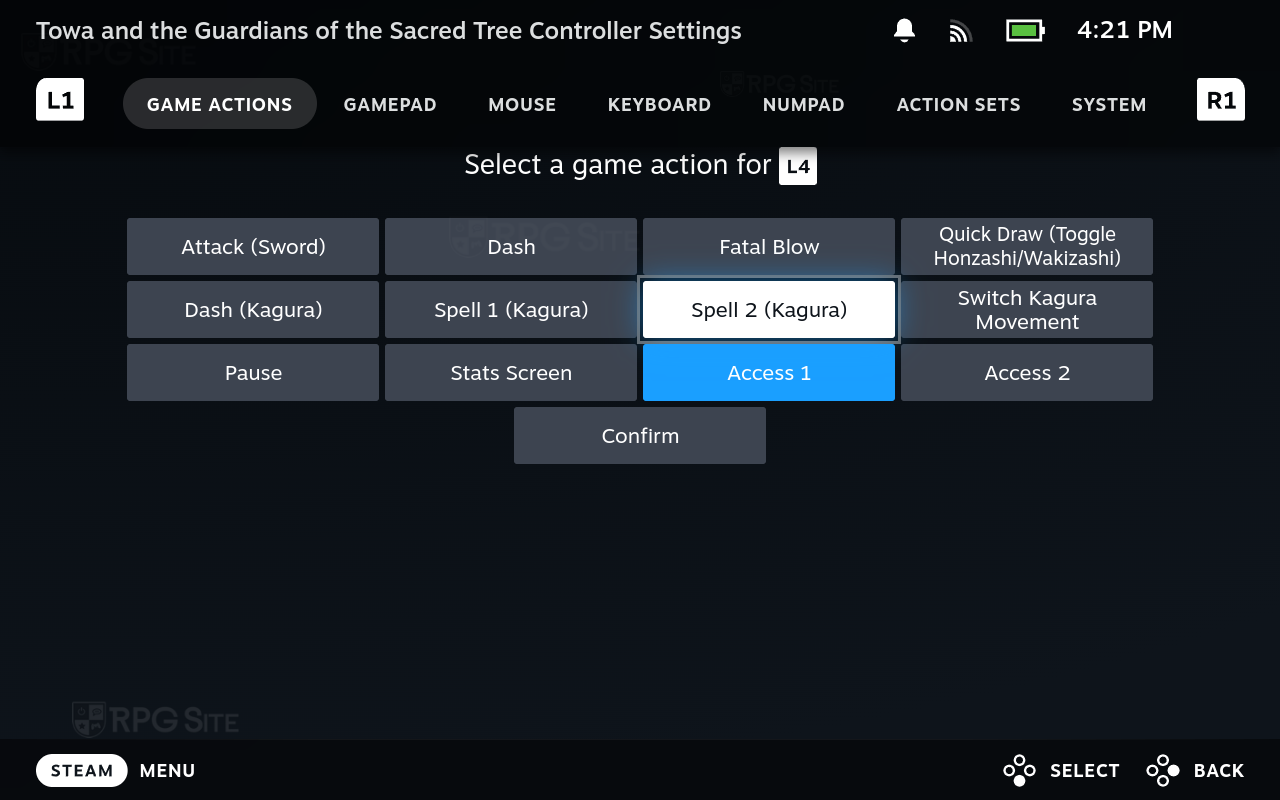Select the Stats Screen action
Image resolution: width=1280 pixels, height=800 pixels.
511,373
